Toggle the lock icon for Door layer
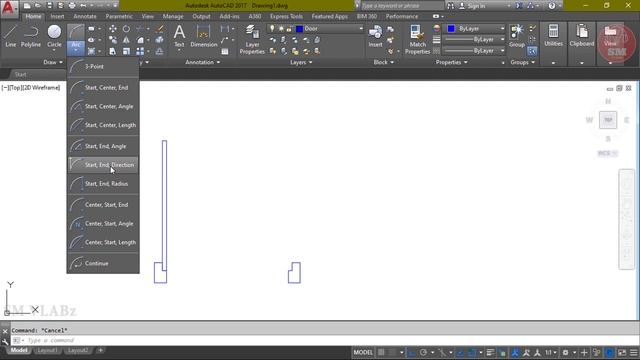This screenshot has height=360, width=640. click(x=289, y=29)
